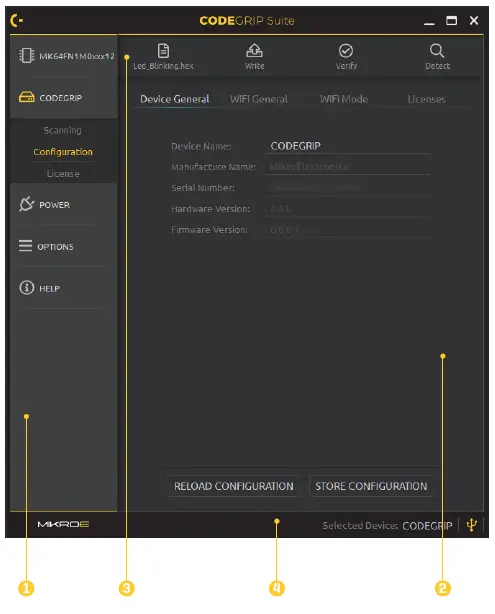Open the POWER plug icon
Screen dimensions: 495x614
click(26, 204)
